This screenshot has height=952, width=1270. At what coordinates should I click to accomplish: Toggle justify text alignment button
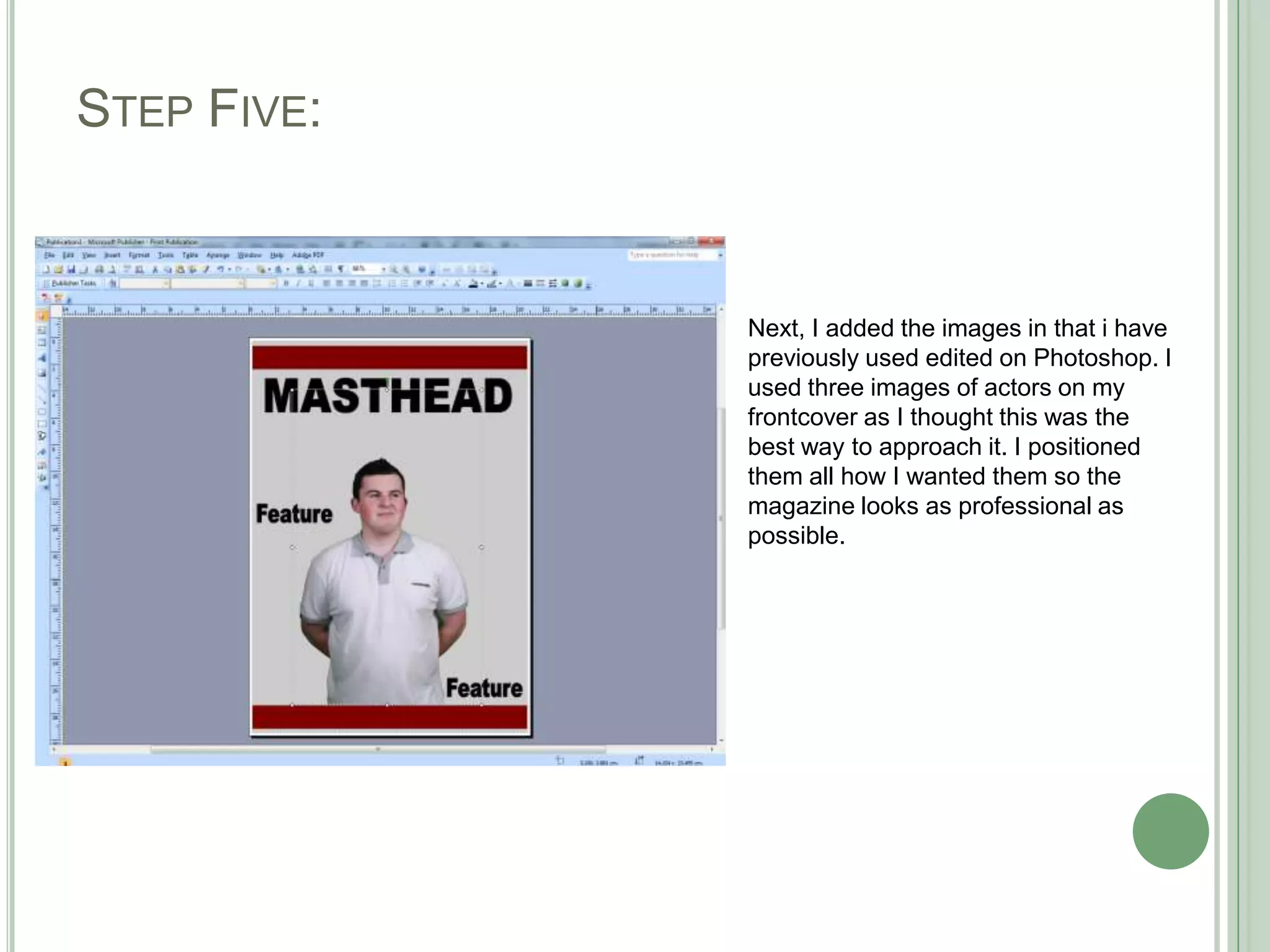364,283
